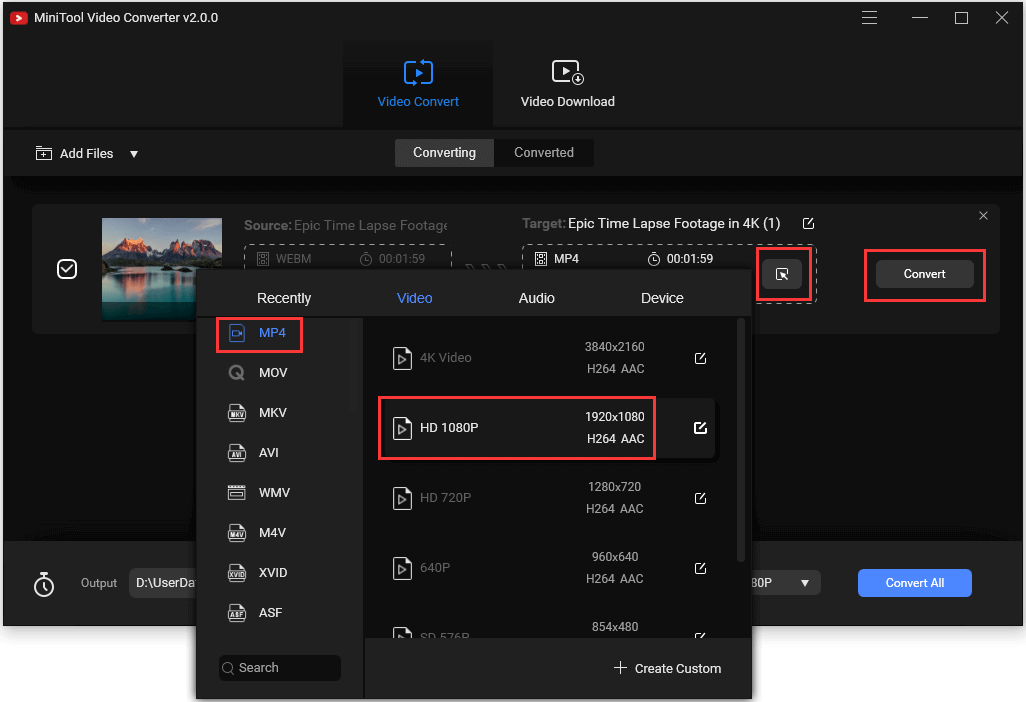Click the 640P play-file icon

402,569
